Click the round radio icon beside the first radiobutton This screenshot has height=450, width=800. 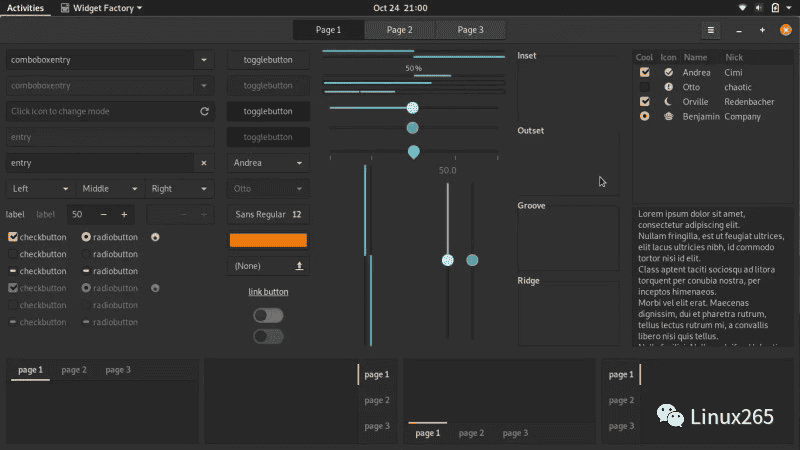(155, 237)
